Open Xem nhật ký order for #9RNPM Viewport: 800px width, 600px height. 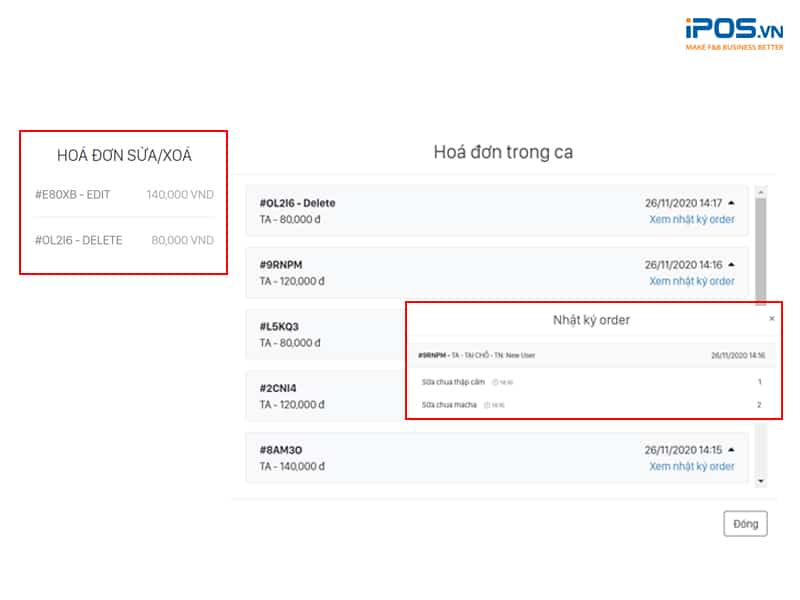click(x=691, y=281)
